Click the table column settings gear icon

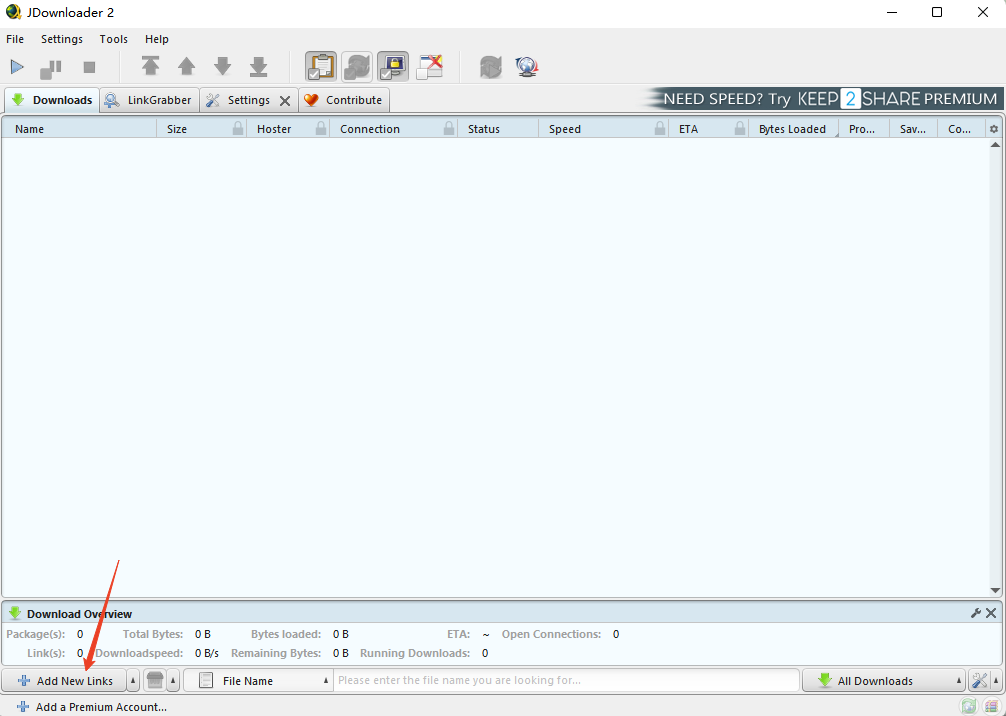(993, 129)
